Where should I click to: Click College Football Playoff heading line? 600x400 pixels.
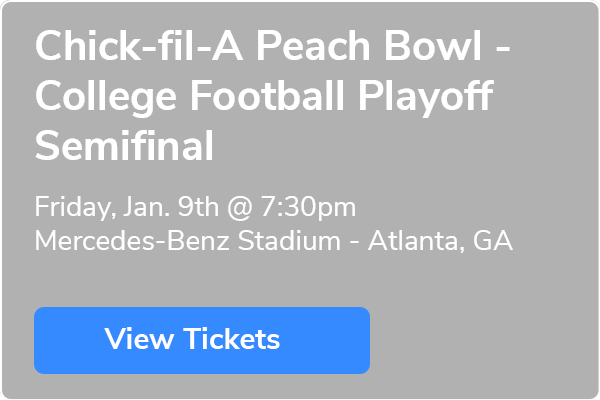pyautogui.click(x=265, y=99)
